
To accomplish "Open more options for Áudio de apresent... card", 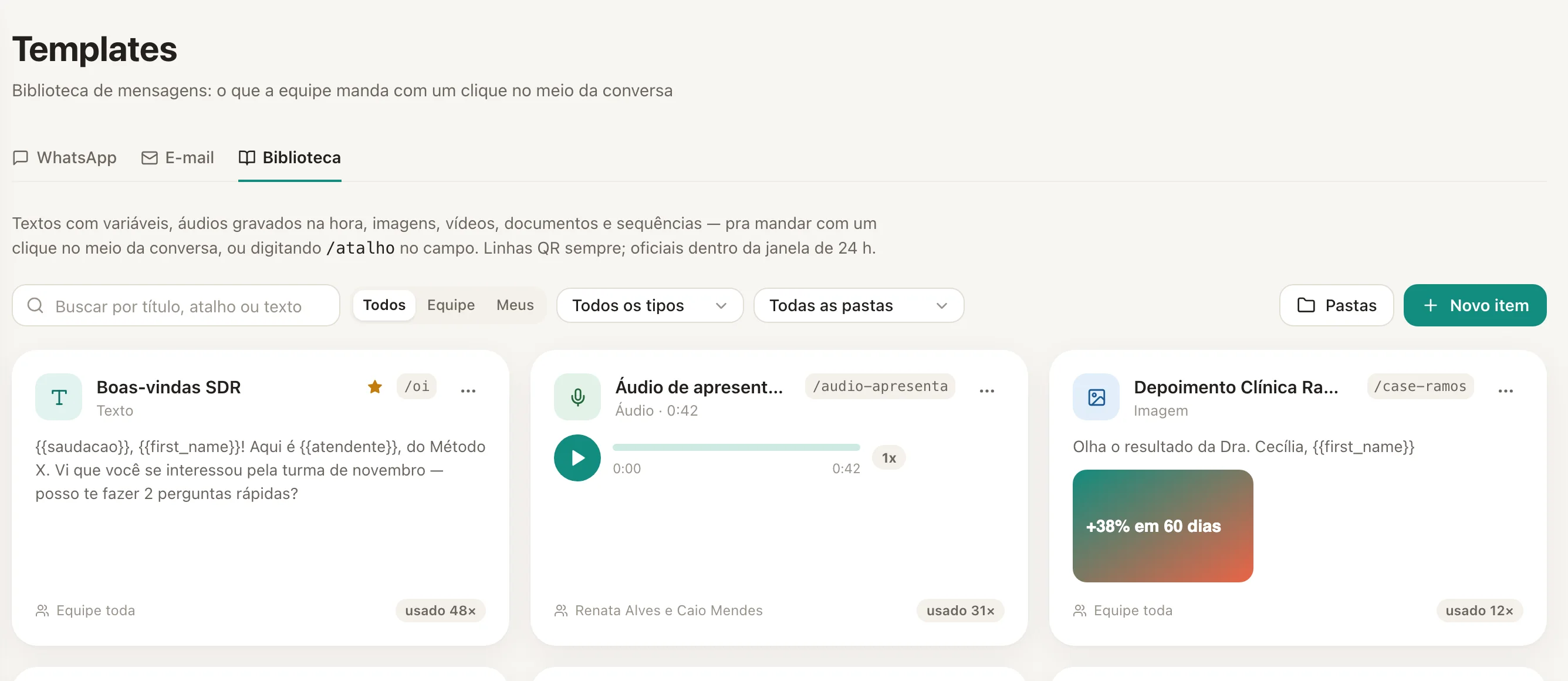I will click(986, 391).
